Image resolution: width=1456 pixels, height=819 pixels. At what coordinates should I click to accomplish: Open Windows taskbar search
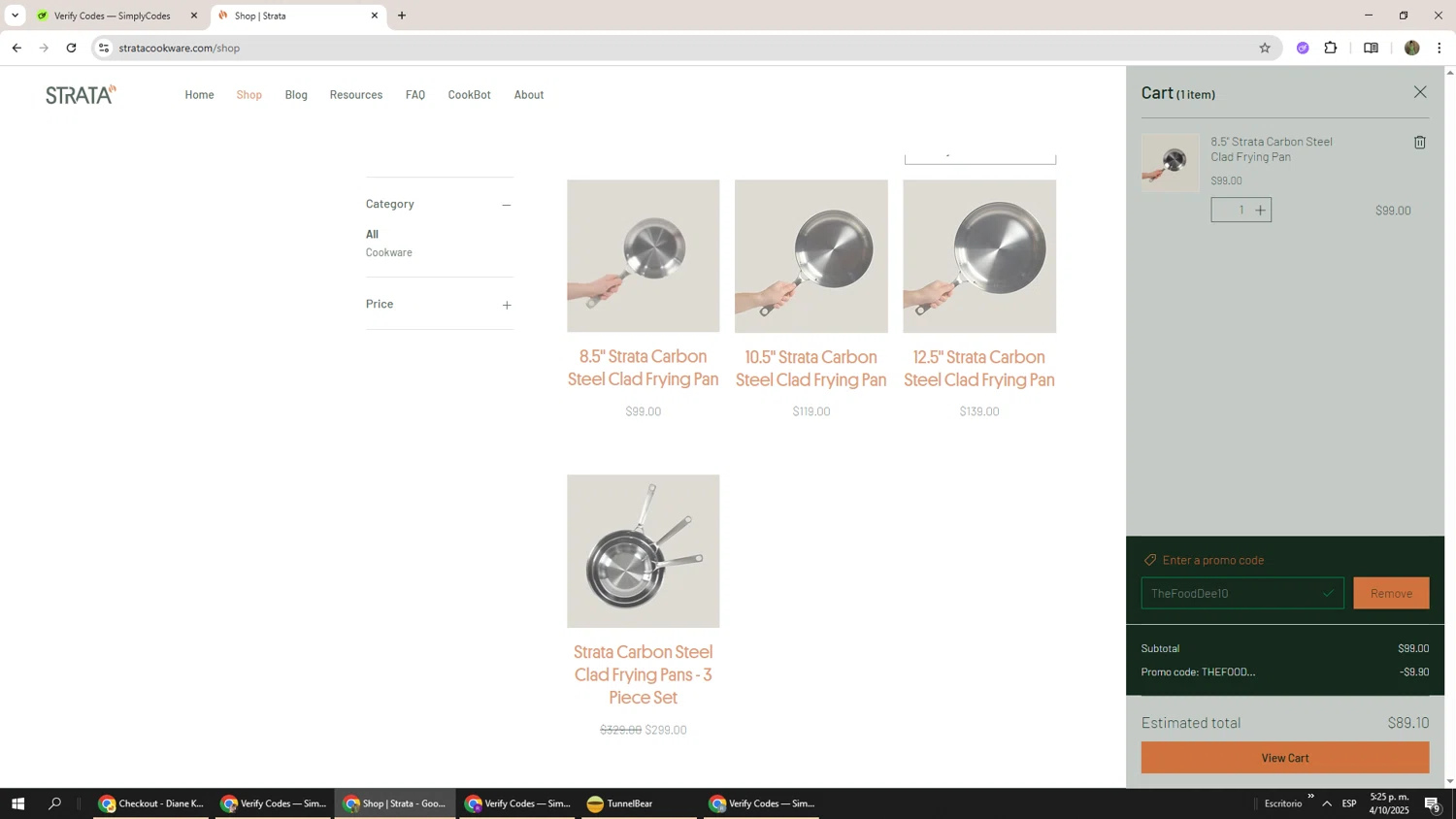click(54, 803)
